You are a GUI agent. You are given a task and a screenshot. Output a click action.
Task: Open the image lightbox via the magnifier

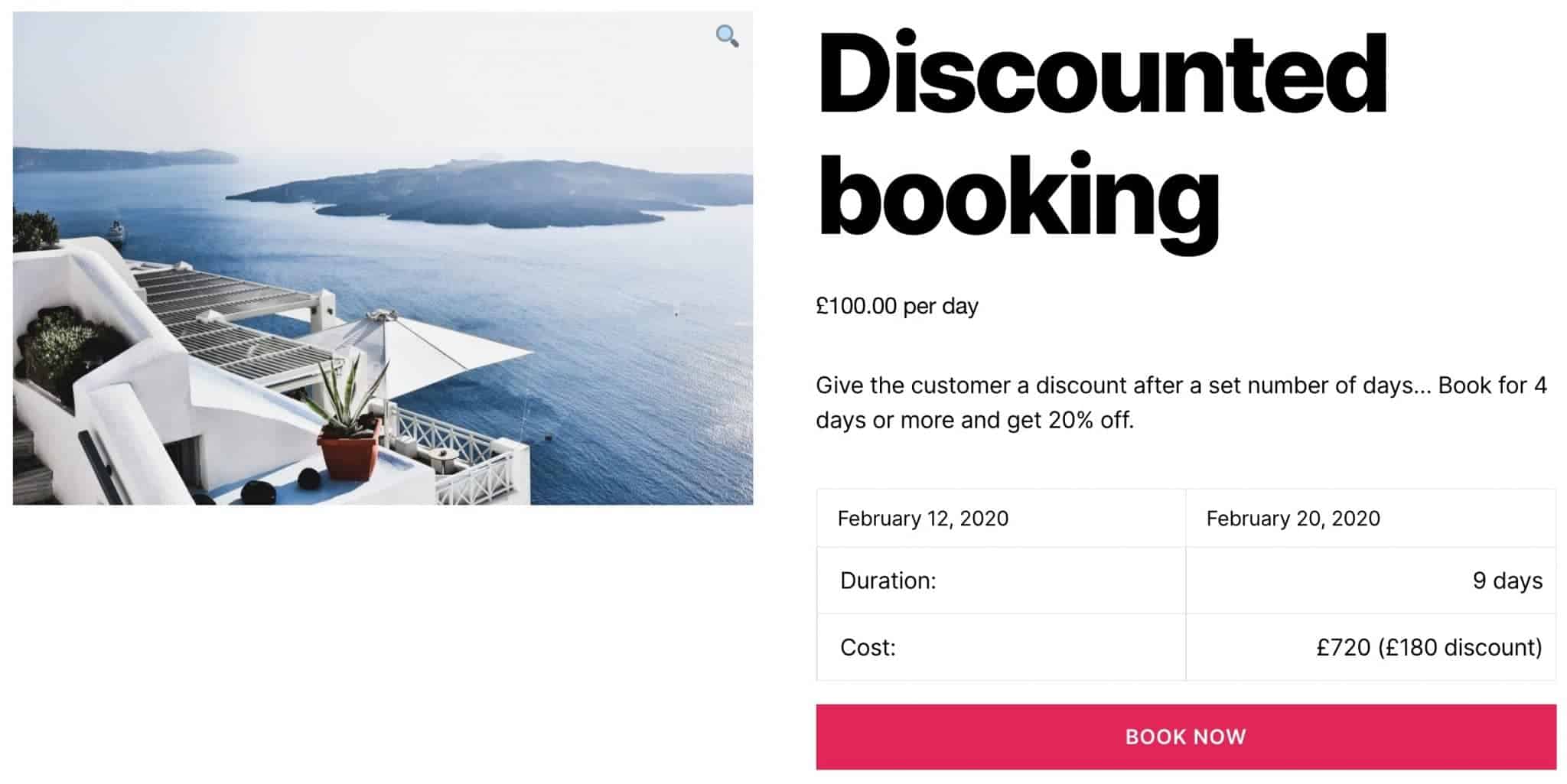727,36
